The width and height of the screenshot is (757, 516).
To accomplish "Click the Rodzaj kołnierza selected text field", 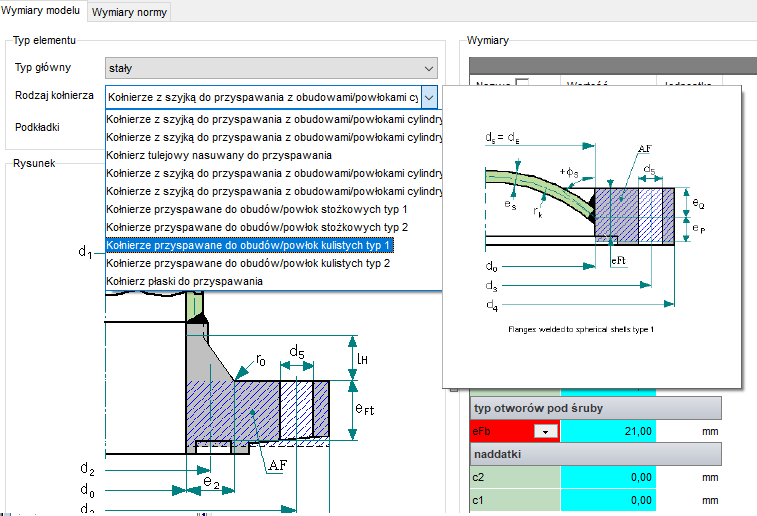I will click(263, 98).
